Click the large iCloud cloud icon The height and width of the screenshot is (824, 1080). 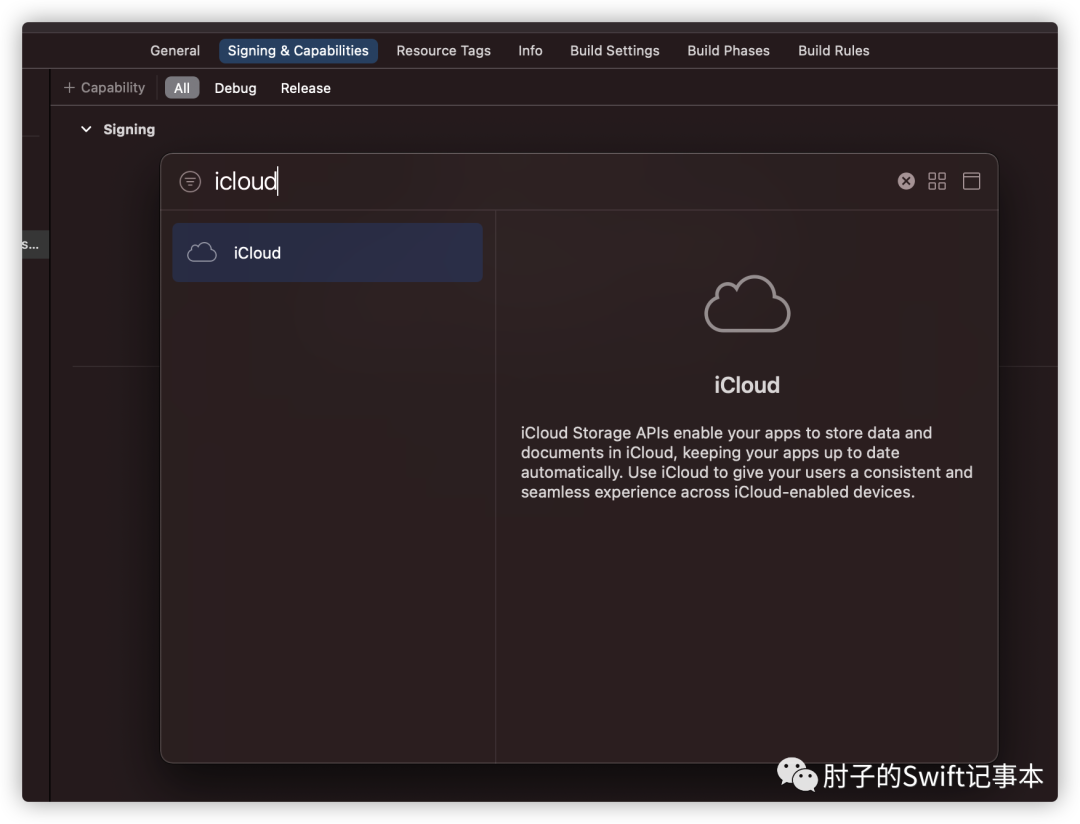click(747, 304)
